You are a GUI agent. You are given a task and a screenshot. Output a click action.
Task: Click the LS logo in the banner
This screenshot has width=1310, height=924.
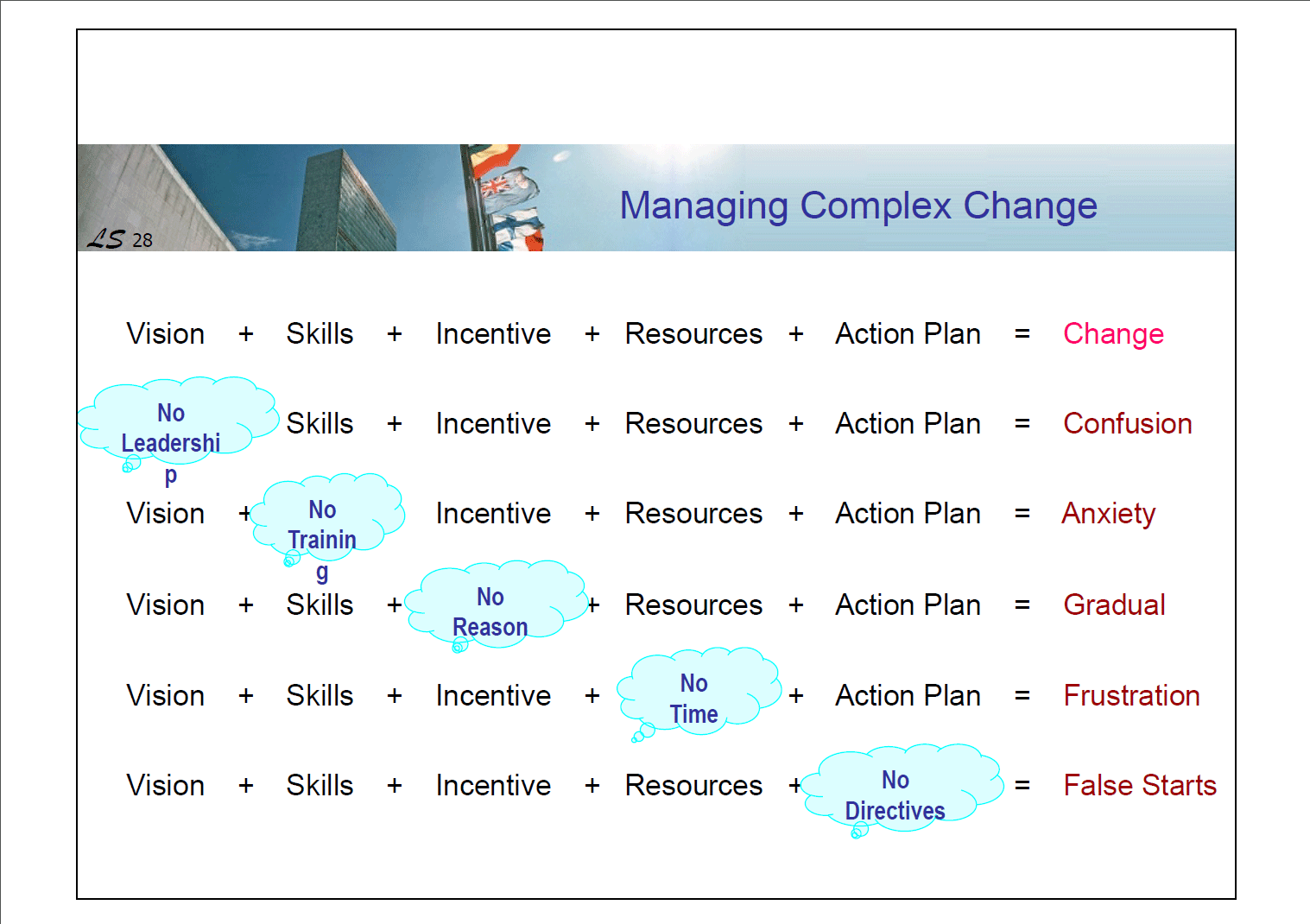106,238
